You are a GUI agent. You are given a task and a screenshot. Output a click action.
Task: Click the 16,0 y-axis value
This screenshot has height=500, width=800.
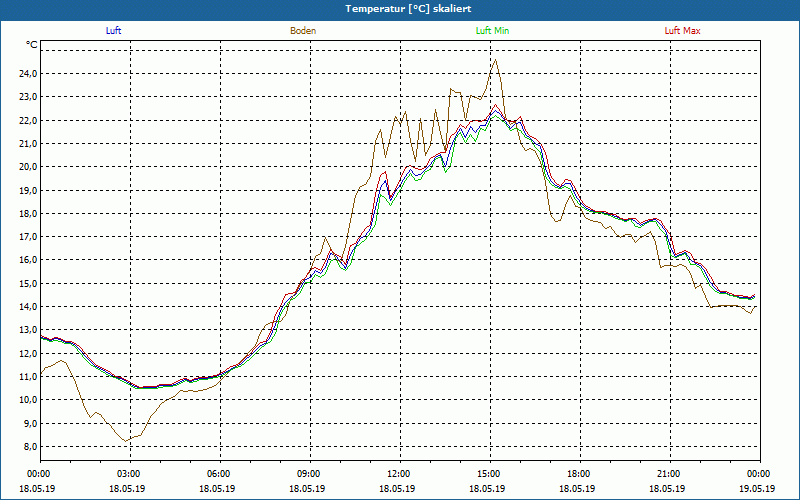[x=28, y=260]
